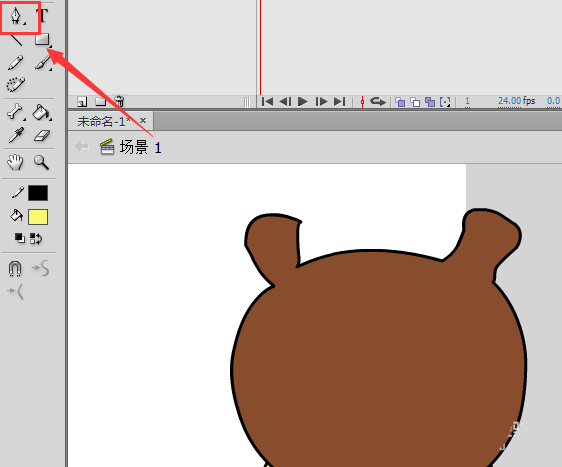Step back one frame
This screenshot has width=562, height=467.
coord(285,102)
